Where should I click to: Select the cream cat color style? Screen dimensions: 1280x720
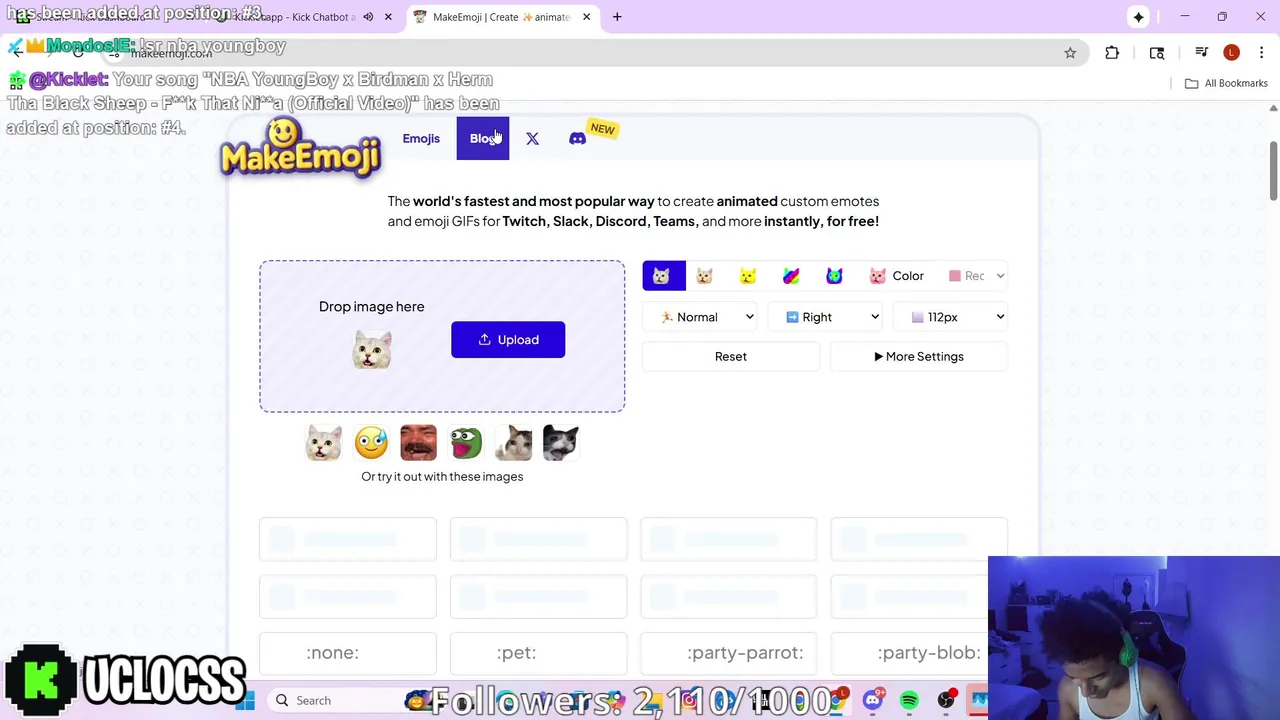coord(705,276)
